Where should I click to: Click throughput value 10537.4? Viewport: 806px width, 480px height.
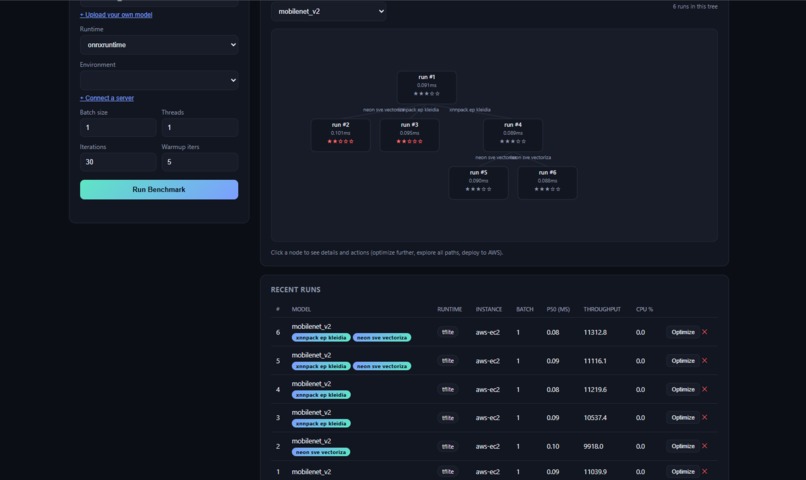[595, 418]
